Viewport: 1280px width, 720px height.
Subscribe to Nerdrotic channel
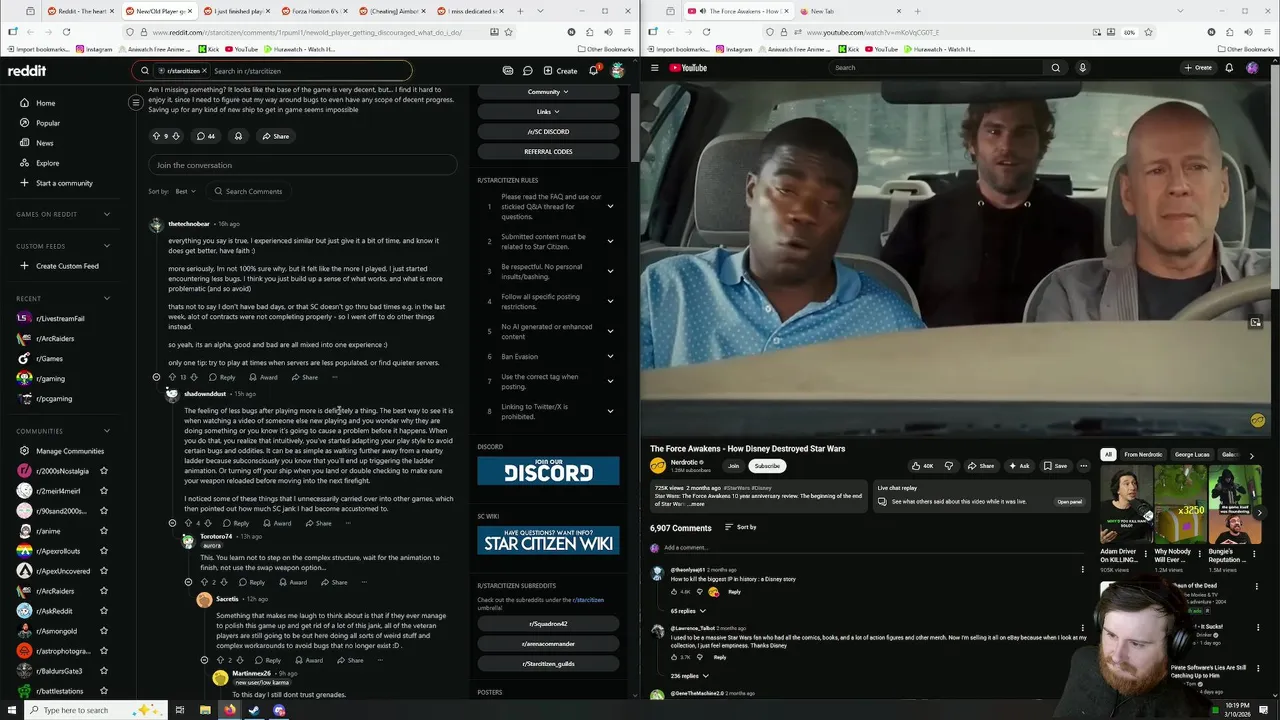767,466
